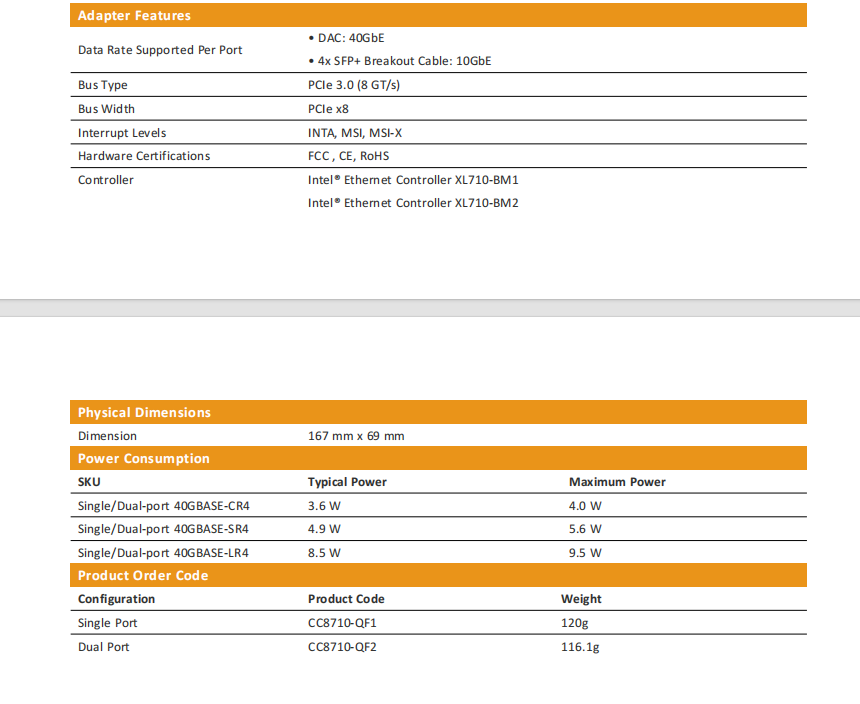Click the Maximum Power column heading
860x704 pixels.
click(x=617, y=482)
